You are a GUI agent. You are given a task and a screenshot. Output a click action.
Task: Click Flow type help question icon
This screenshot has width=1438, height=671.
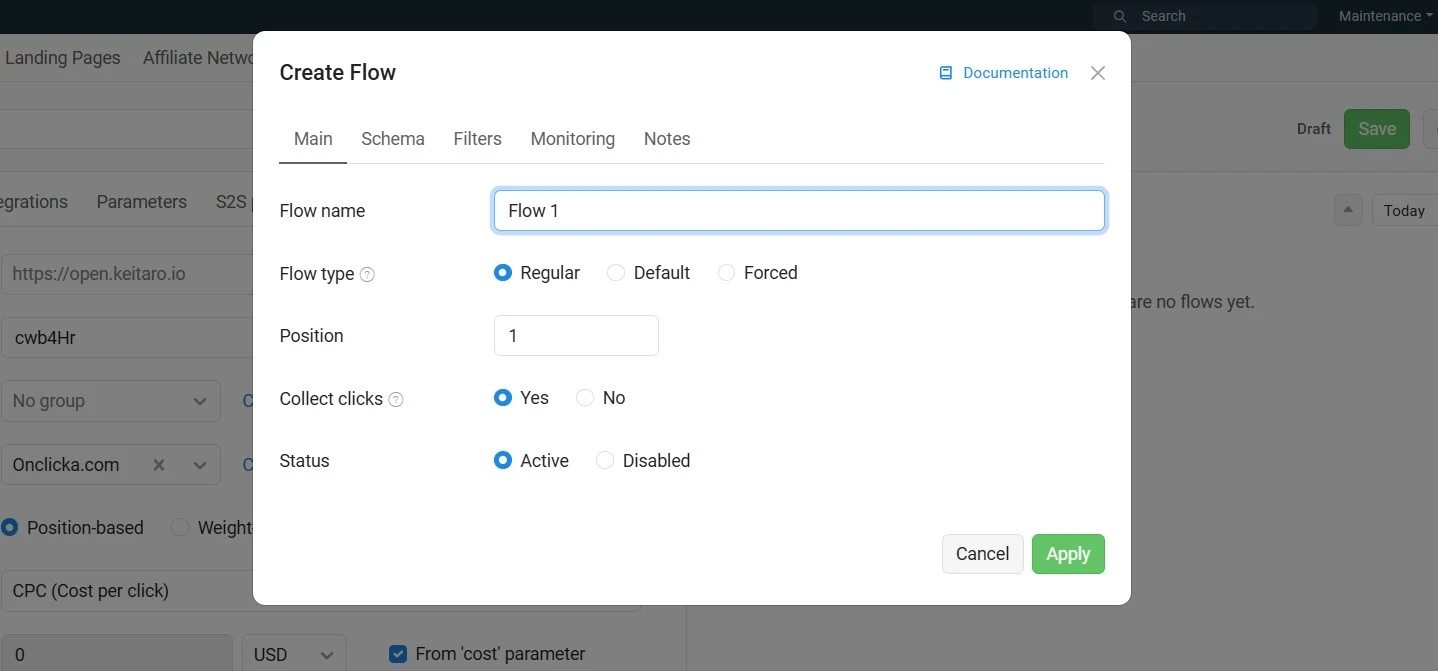(x=367, y=274)
